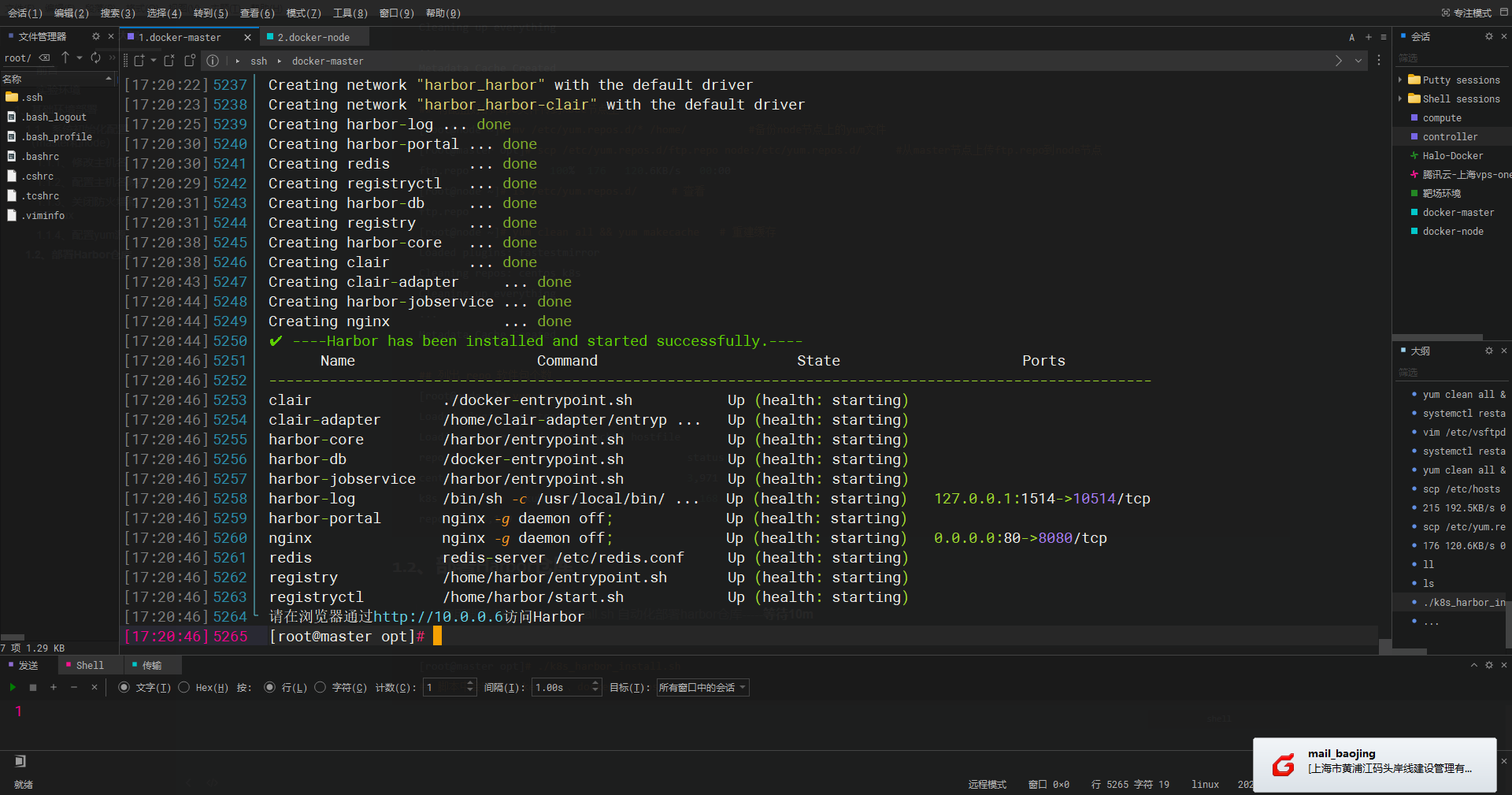Click the X icon in the sender toolbar
The width and height of the screenshot is (1512, 795).
click(94, 687)
